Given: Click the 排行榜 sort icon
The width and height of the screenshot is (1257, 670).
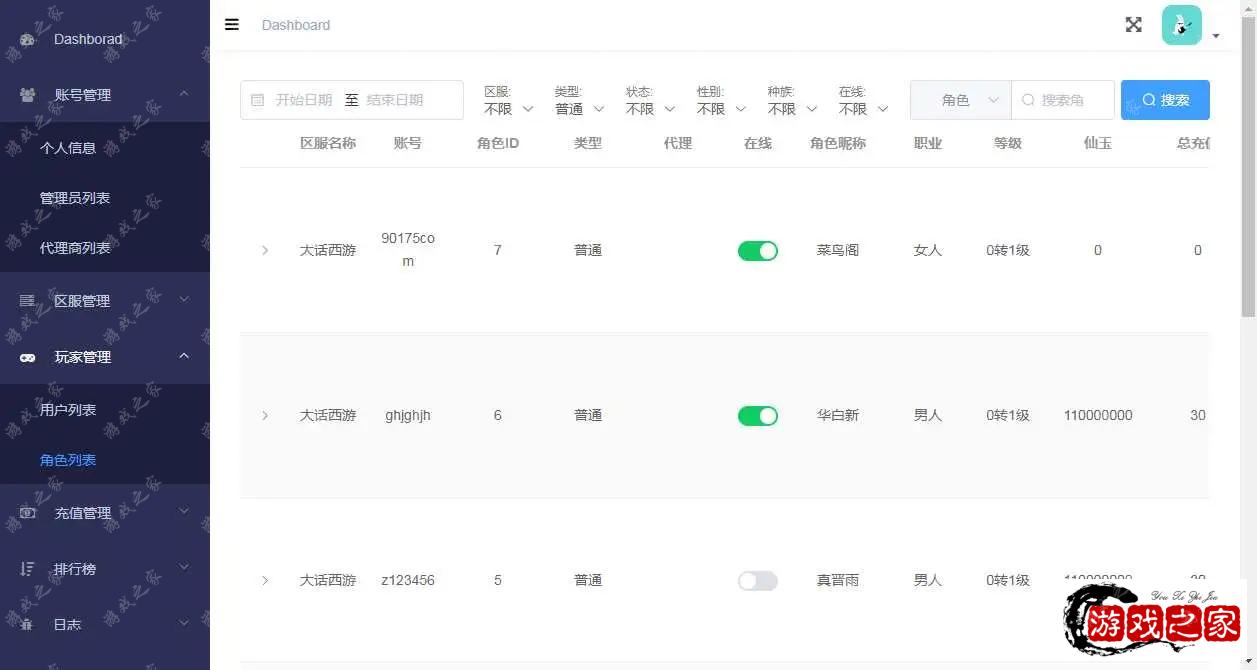Looking at the screenshot, I should tap(27, 569).
